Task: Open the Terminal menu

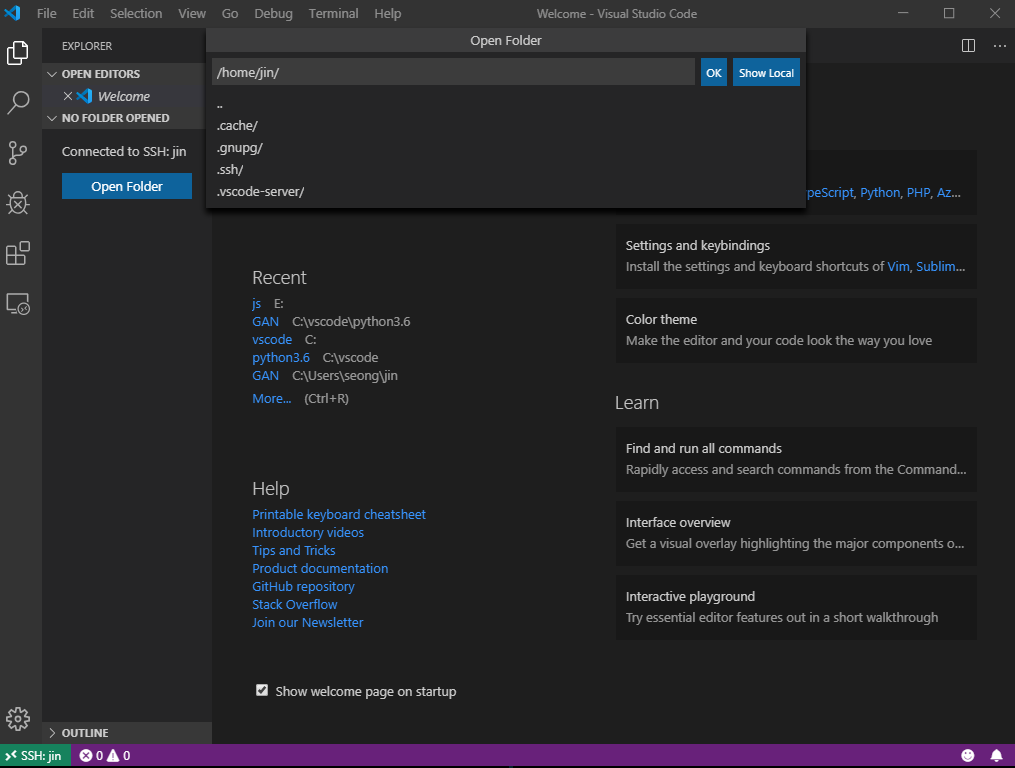Action: pos(333,13)
